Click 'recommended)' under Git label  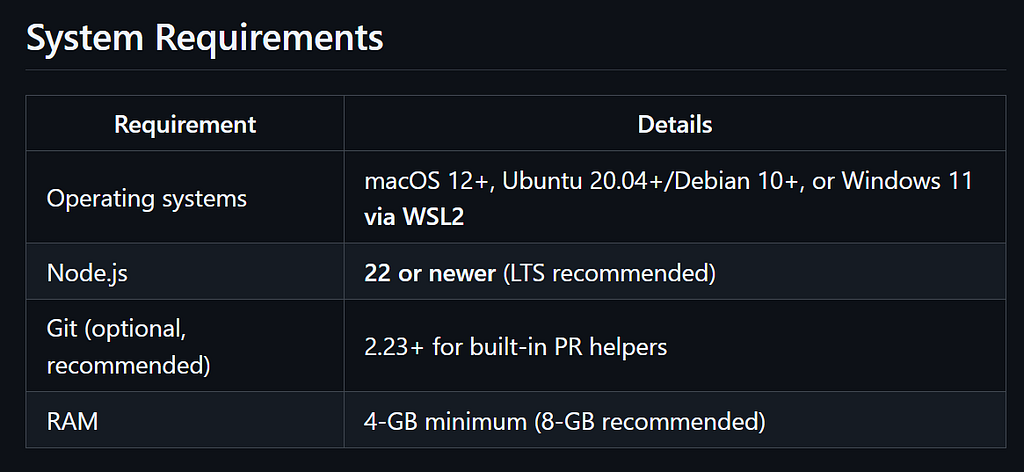point(129,366)
